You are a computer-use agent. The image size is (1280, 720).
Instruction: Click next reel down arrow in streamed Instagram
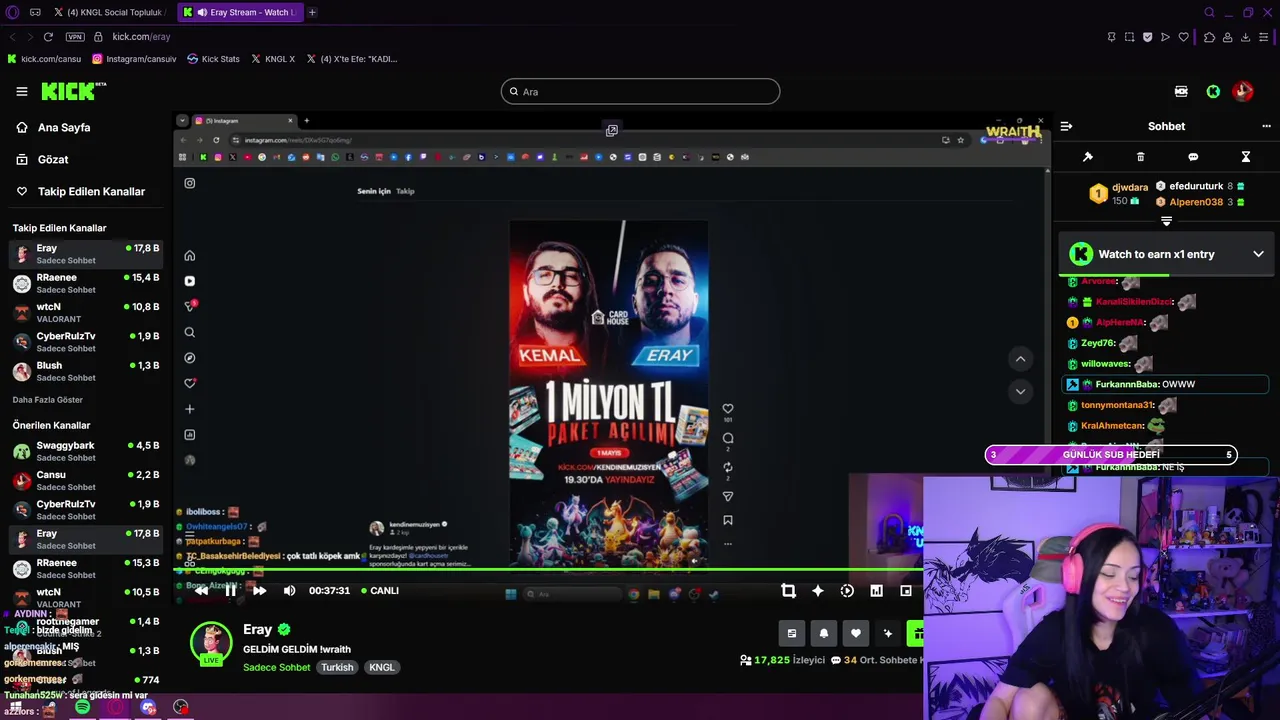point(1020,391)
